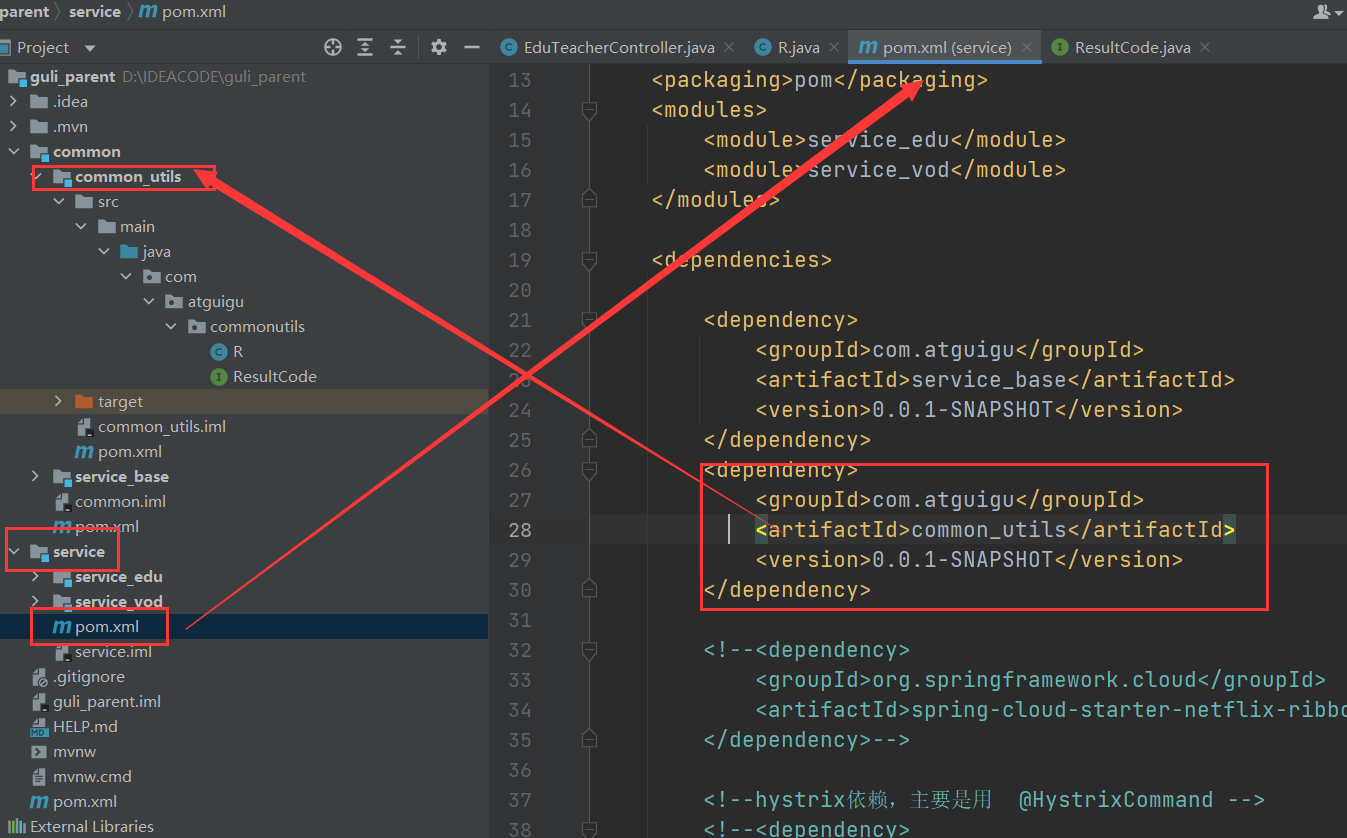
Task: Click the Expand All icon in Project panel
Action: click(x=365, y=47)
